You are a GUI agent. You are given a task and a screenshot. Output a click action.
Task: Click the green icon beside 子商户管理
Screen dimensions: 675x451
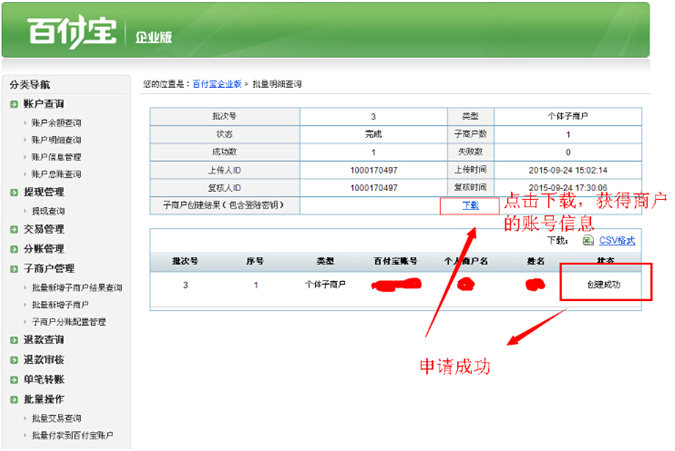point(14,269)
